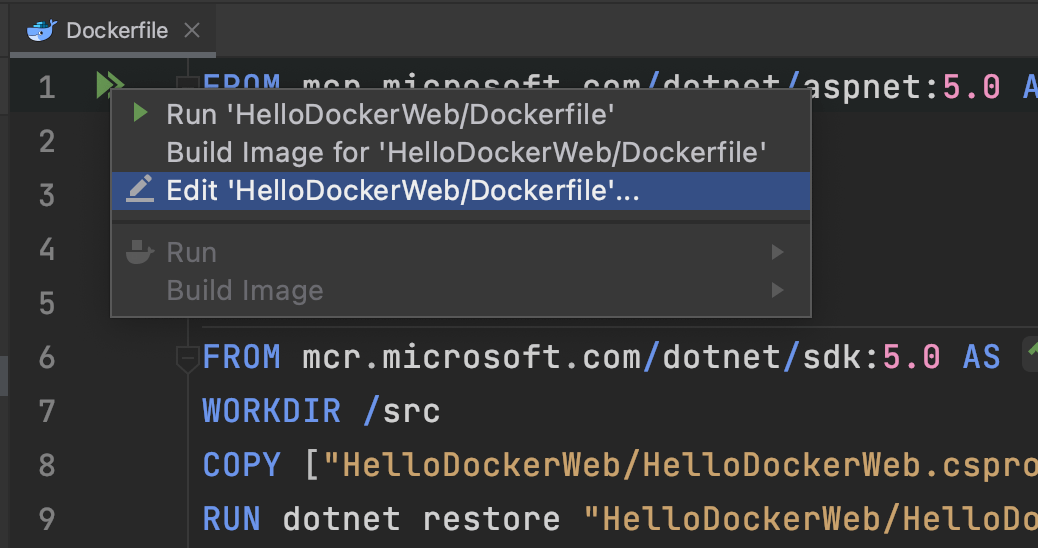Click the green double-arrow run gutter icon
Screen dimensions: 1038x548
tap(109, 86)
